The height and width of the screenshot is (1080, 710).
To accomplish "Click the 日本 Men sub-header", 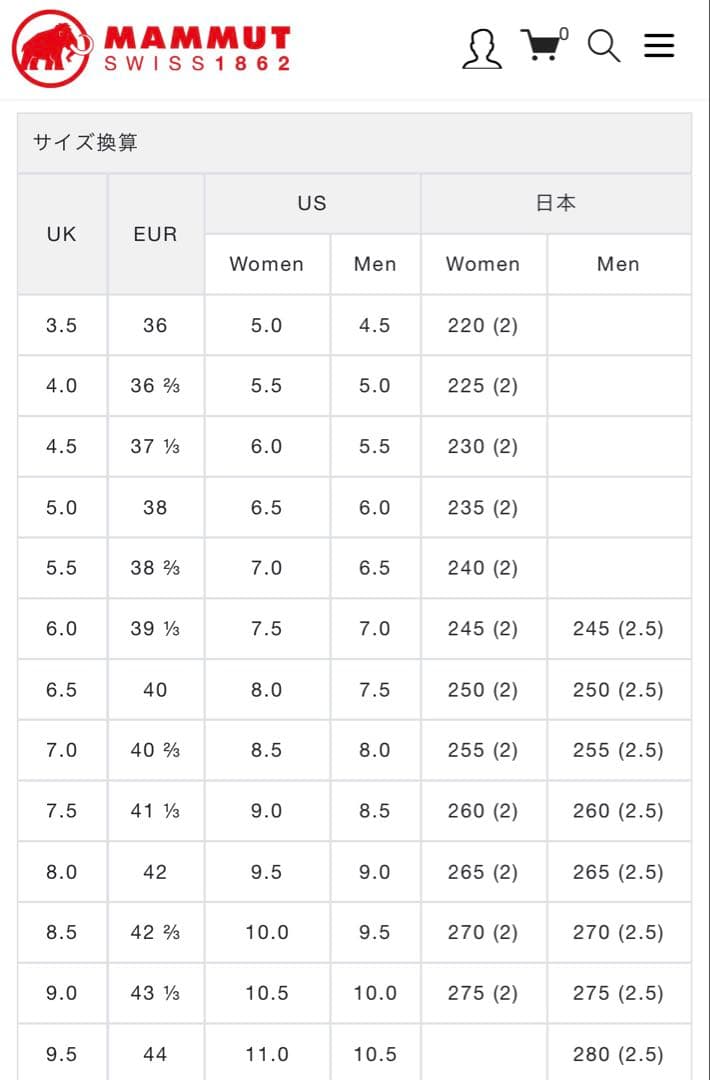I will 618,264.
